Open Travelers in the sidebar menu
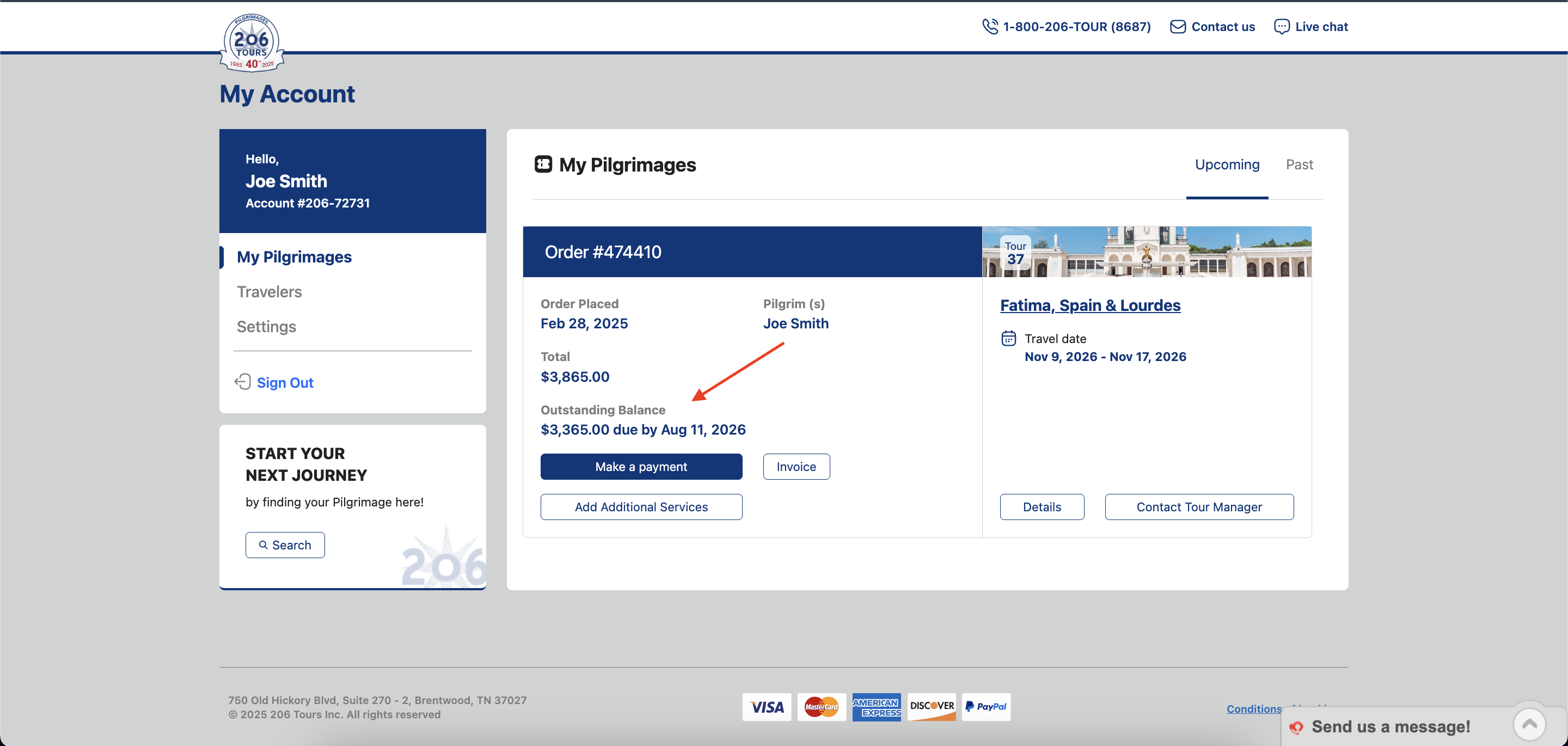The width and height of the screenshot is (1568, 746). coord(269,292)
